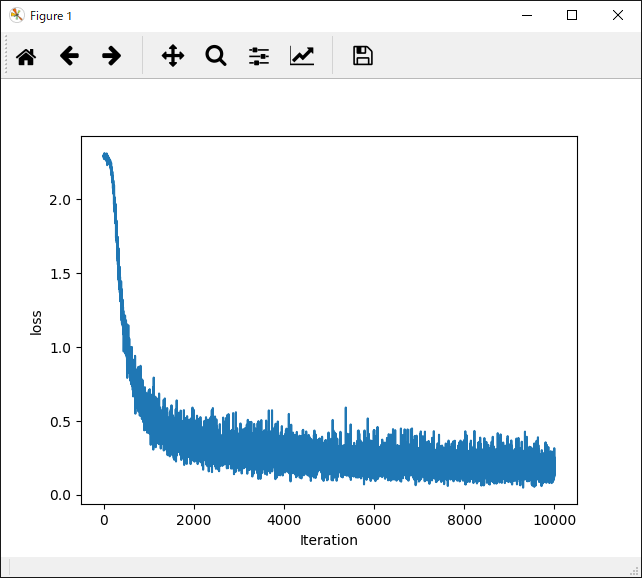Click the Iteration x-axis label
642x578 pixels.
[x=328, y=540]
